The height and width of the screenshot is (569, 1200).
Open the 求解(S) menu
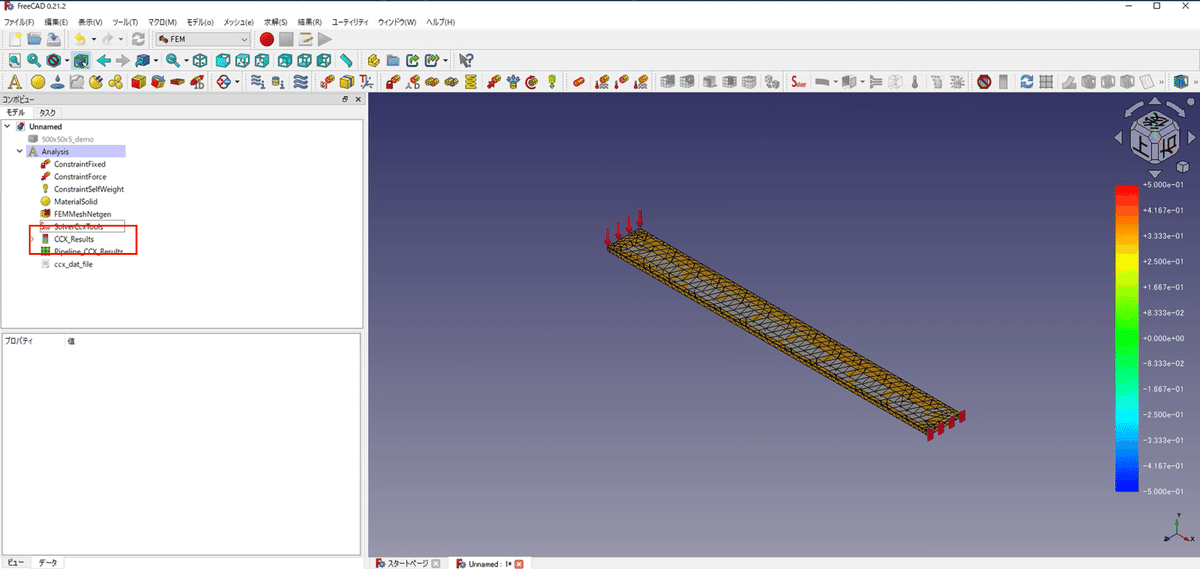click(x=276, y=21)
